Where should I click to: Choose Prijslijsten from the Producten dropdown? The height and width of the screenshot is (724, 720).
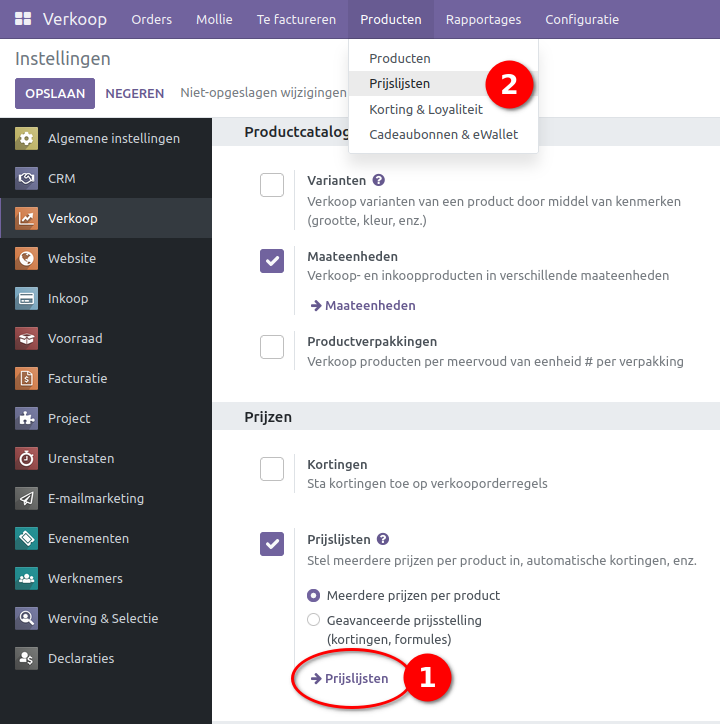click(x=400, y=84)
